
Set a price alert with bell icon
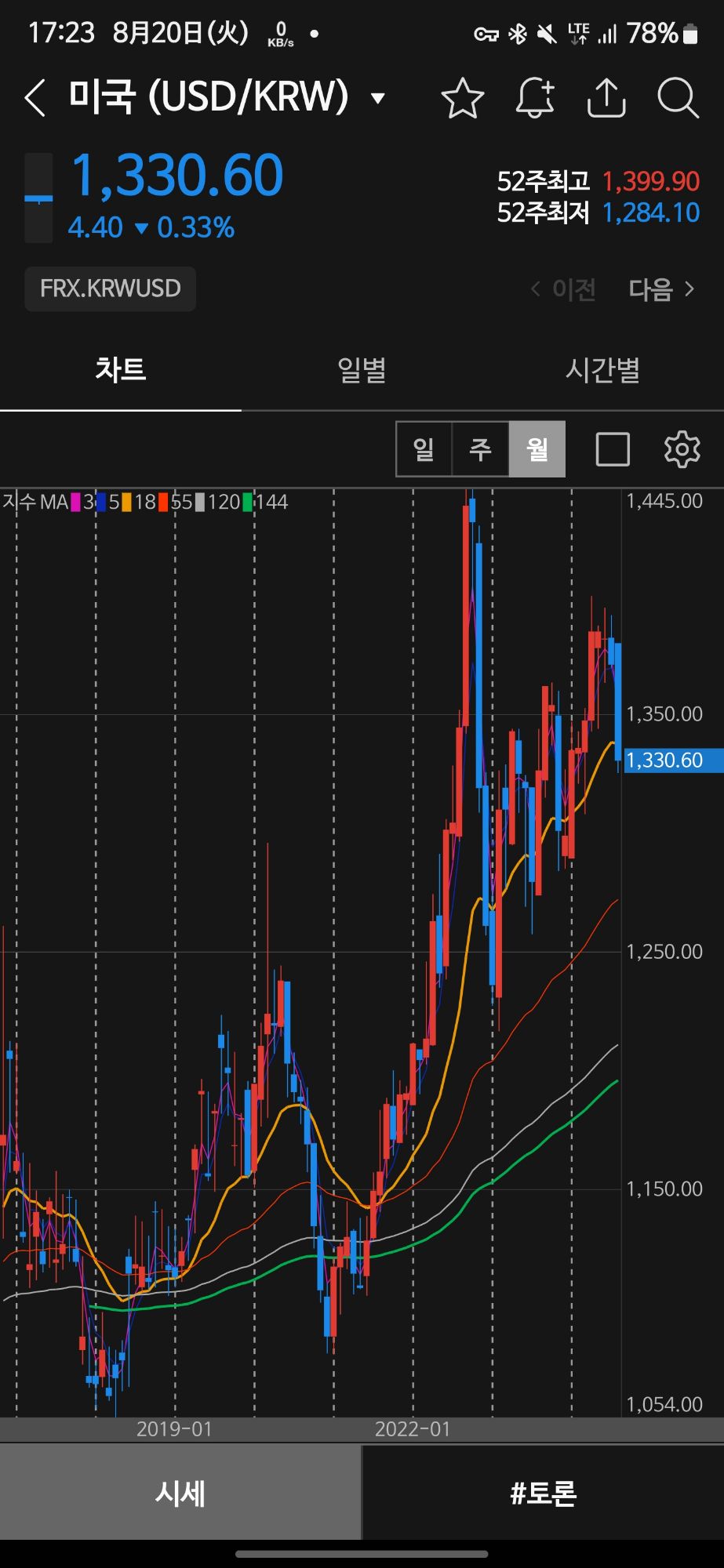tap(535, 99)
